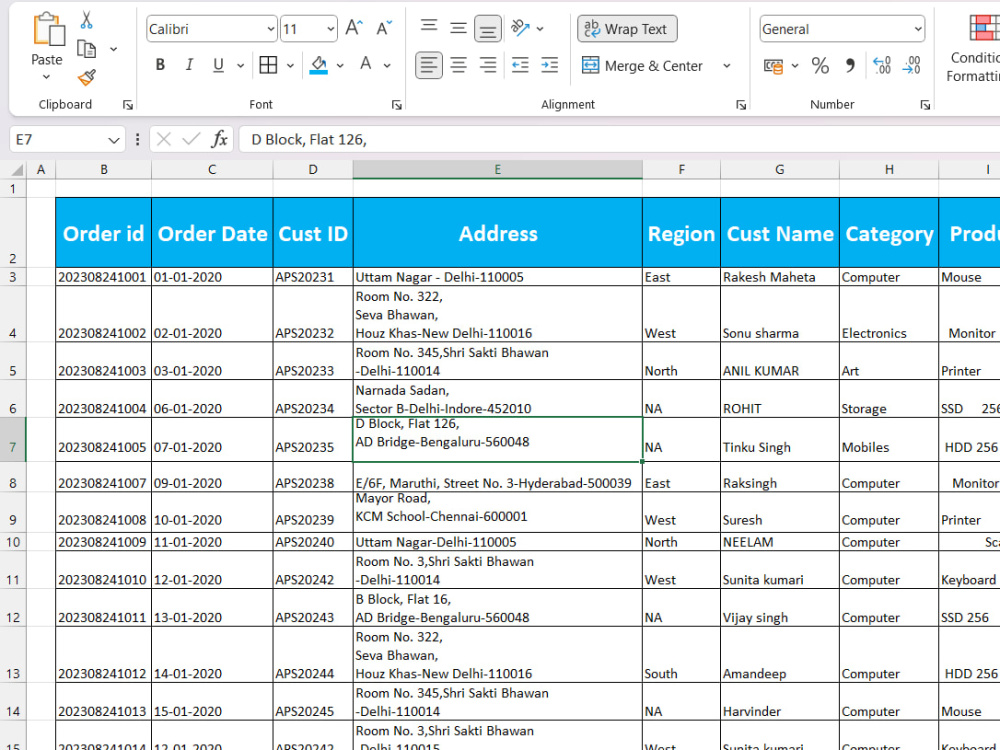Screen dimensions: 1000x750
Task: Apply font color with the A icon
Action: pos(365,64)
